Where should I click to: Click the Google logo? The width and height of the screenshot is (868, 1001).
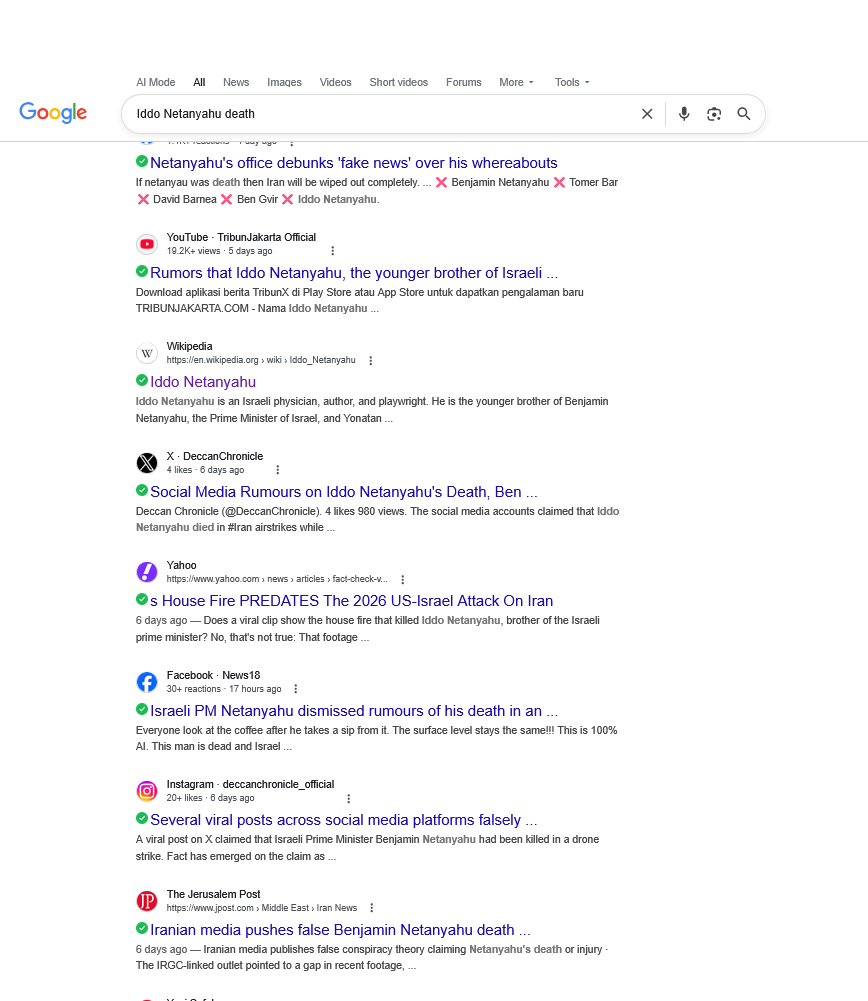pyautogui.click(x=53, y=113)
